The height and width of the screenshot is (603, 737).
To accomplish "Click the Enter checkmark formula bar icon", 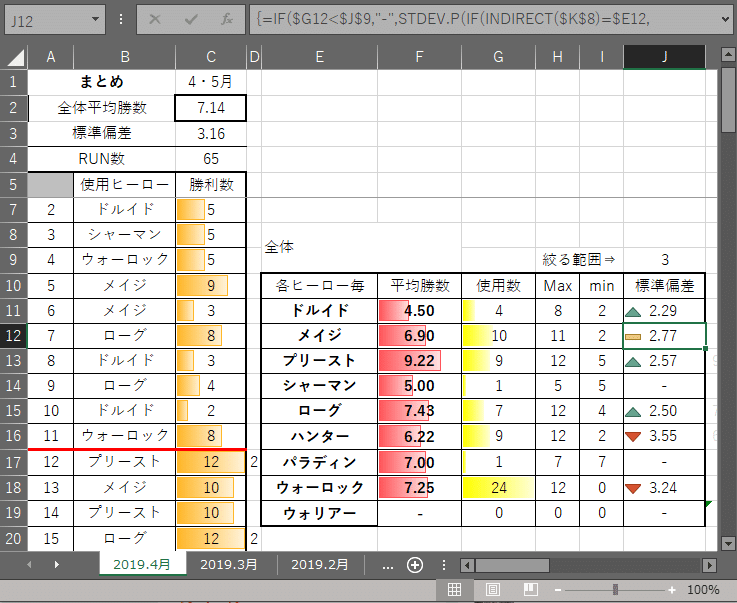I will tap(191, 19).
